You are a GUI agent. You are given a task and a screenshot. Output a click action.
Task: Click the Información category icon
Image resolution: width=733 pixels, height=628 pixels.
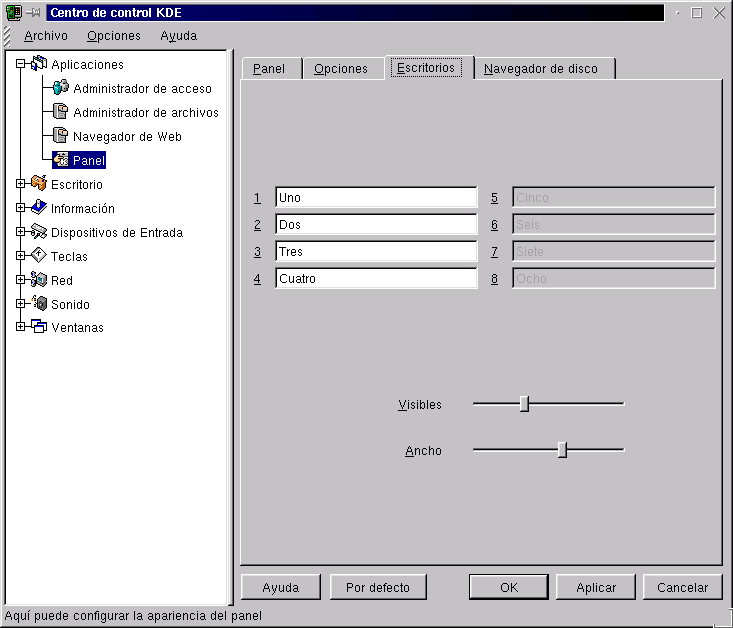(39, 208)
